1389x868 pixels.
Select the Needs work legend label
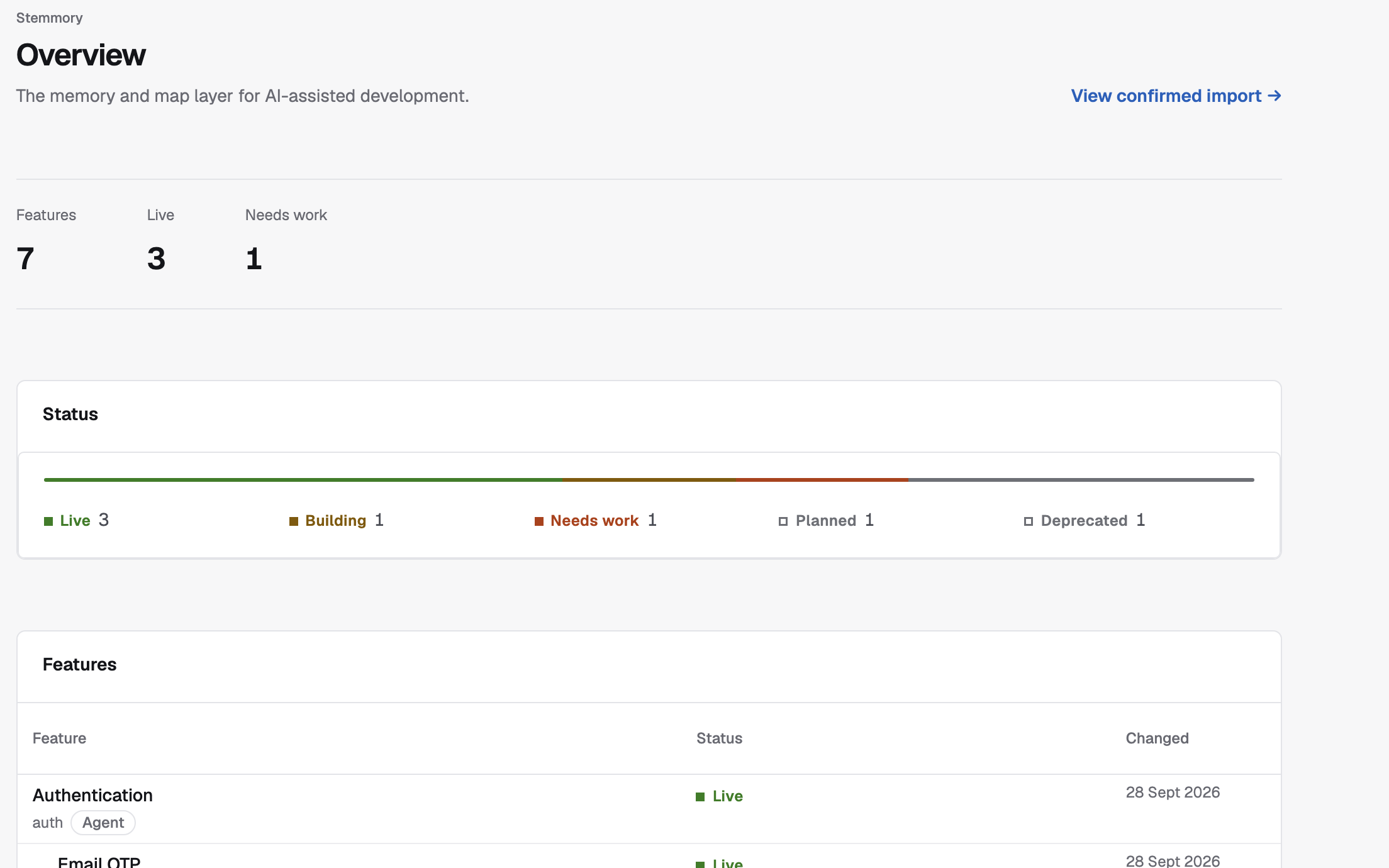594,521
